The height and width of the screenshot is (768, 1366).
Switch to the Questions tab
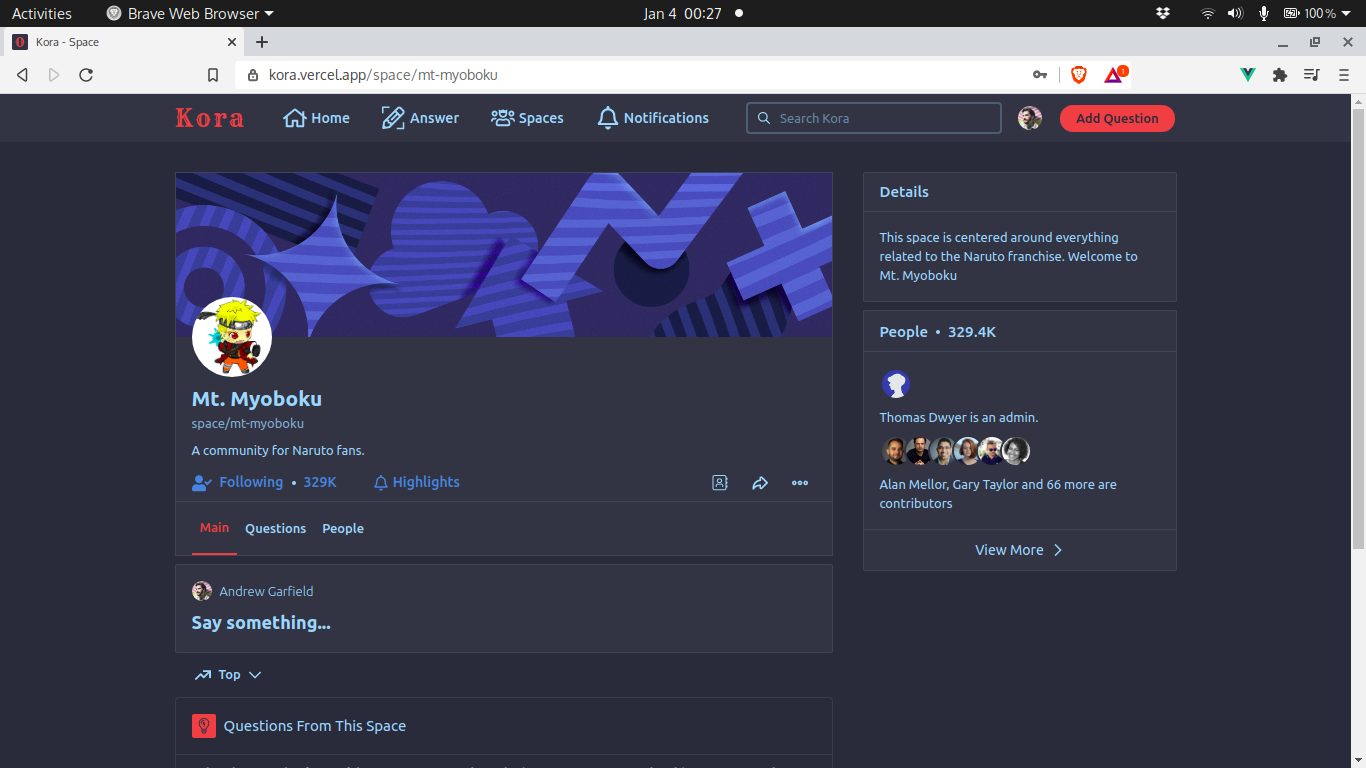click(275, 529)
